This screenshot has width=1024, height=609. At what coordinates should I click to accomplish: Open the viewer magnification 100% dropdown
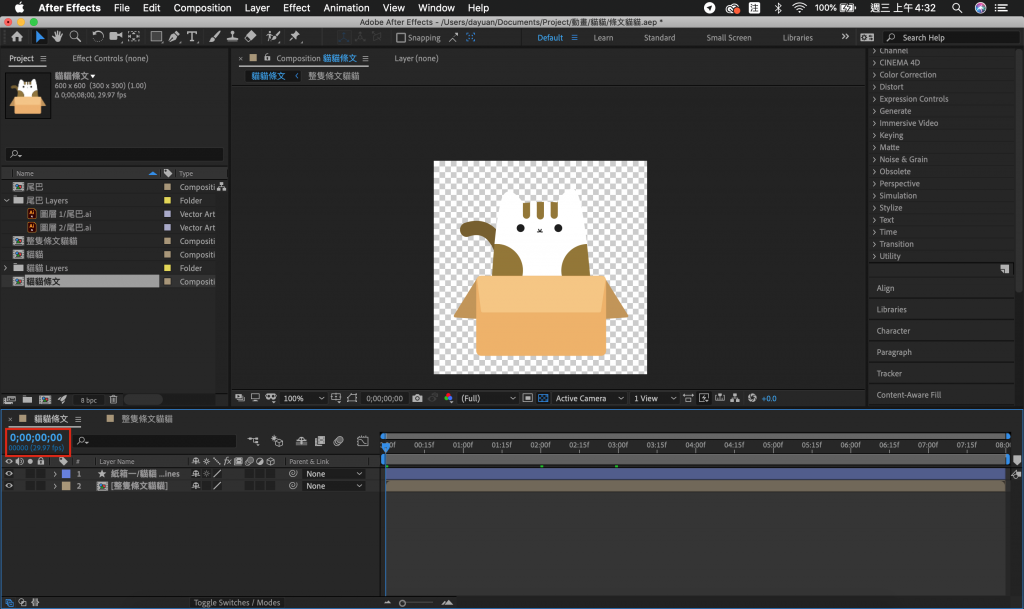301,398
